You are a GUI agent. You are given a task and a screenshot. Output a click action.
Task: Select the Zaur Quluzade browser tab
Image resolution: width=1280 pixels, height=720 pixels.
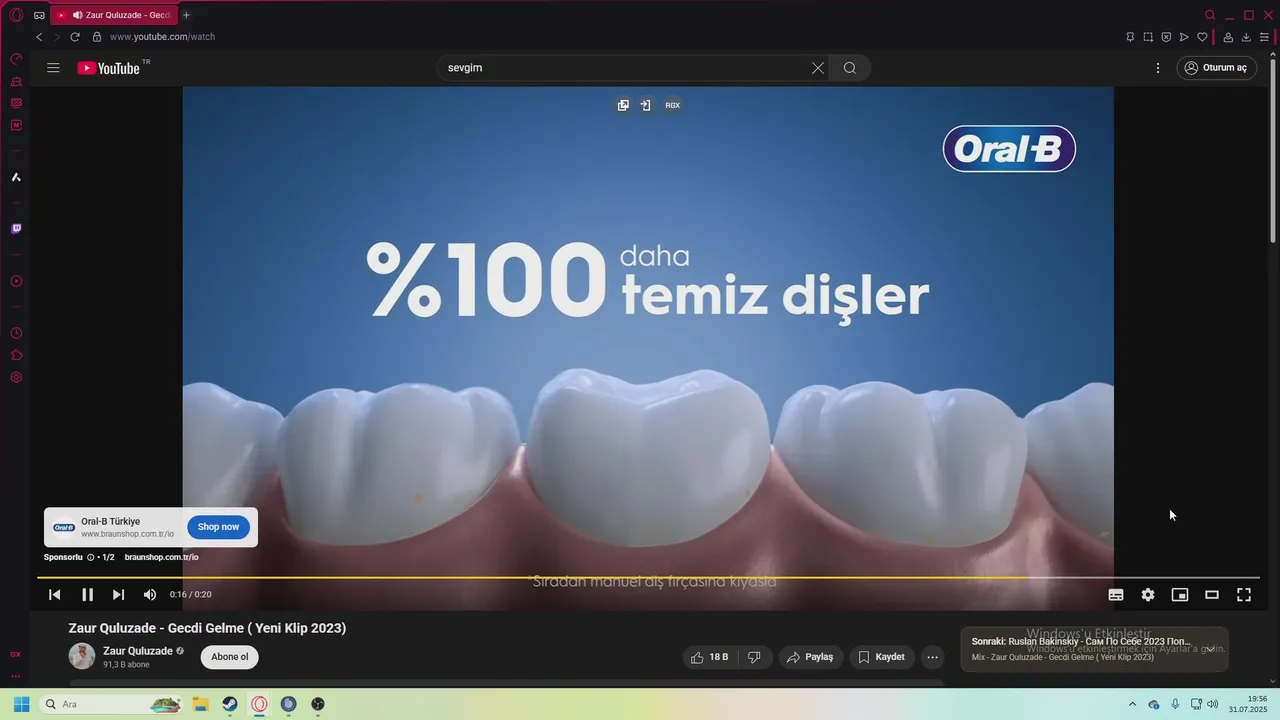click(113, 15)
